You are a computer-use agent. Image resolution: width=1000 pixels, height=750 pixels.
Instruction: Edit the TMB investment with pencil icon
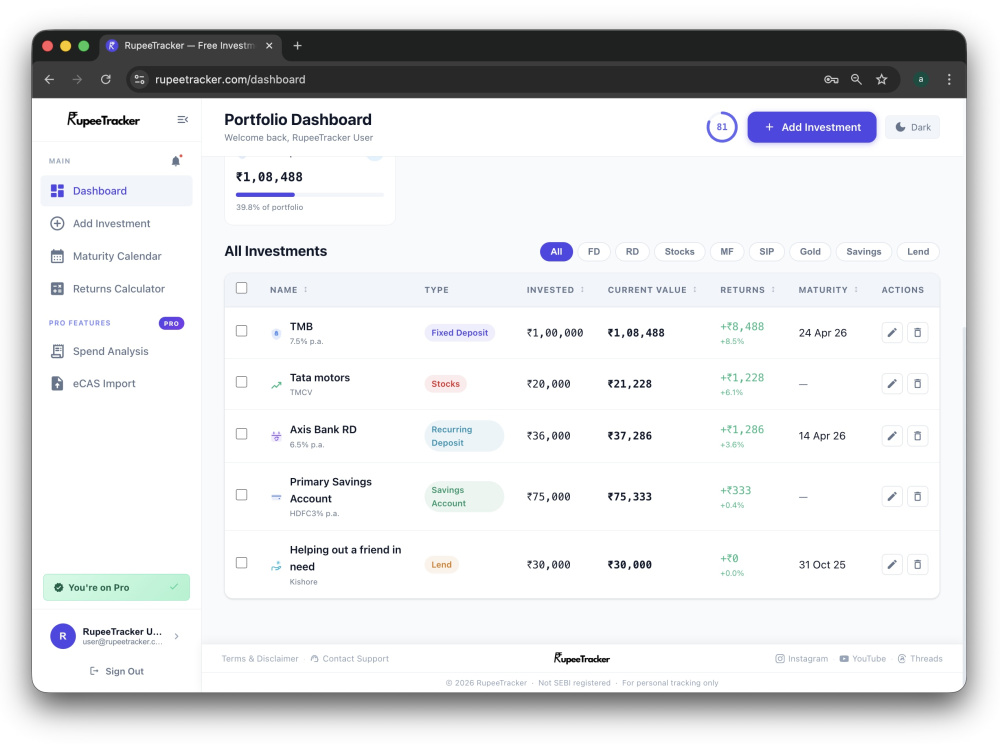(892, 332)
